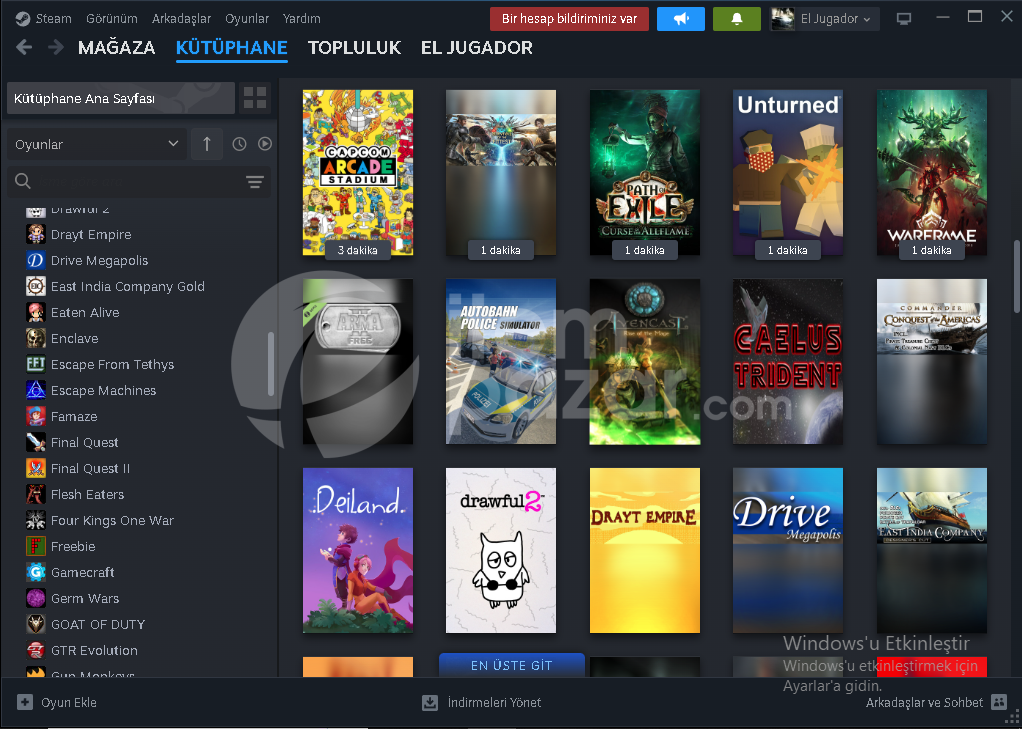Select Gamecraft icon in list

35,573
